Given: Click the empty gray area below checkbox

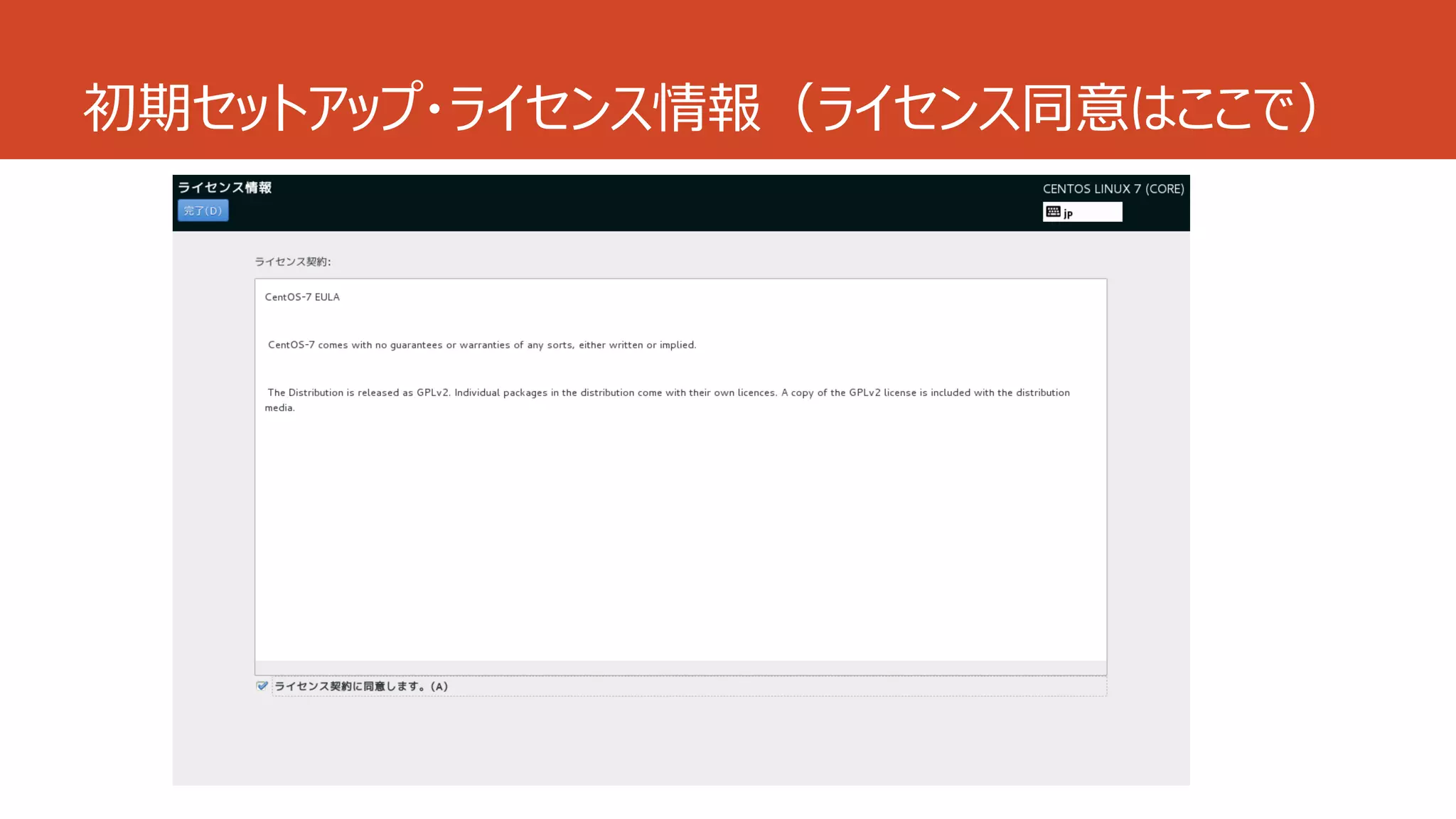Looking at the screenshot, I should [680, 743].
